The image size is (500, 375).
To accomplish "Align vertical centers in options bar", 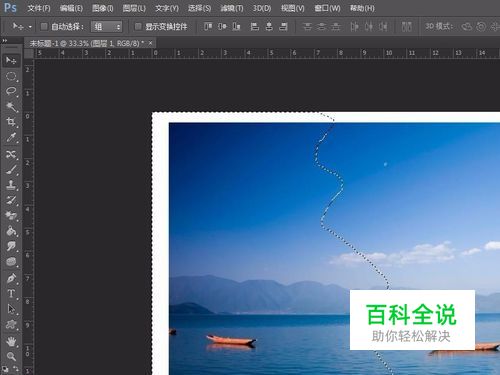I will click(x=222, y=26).
